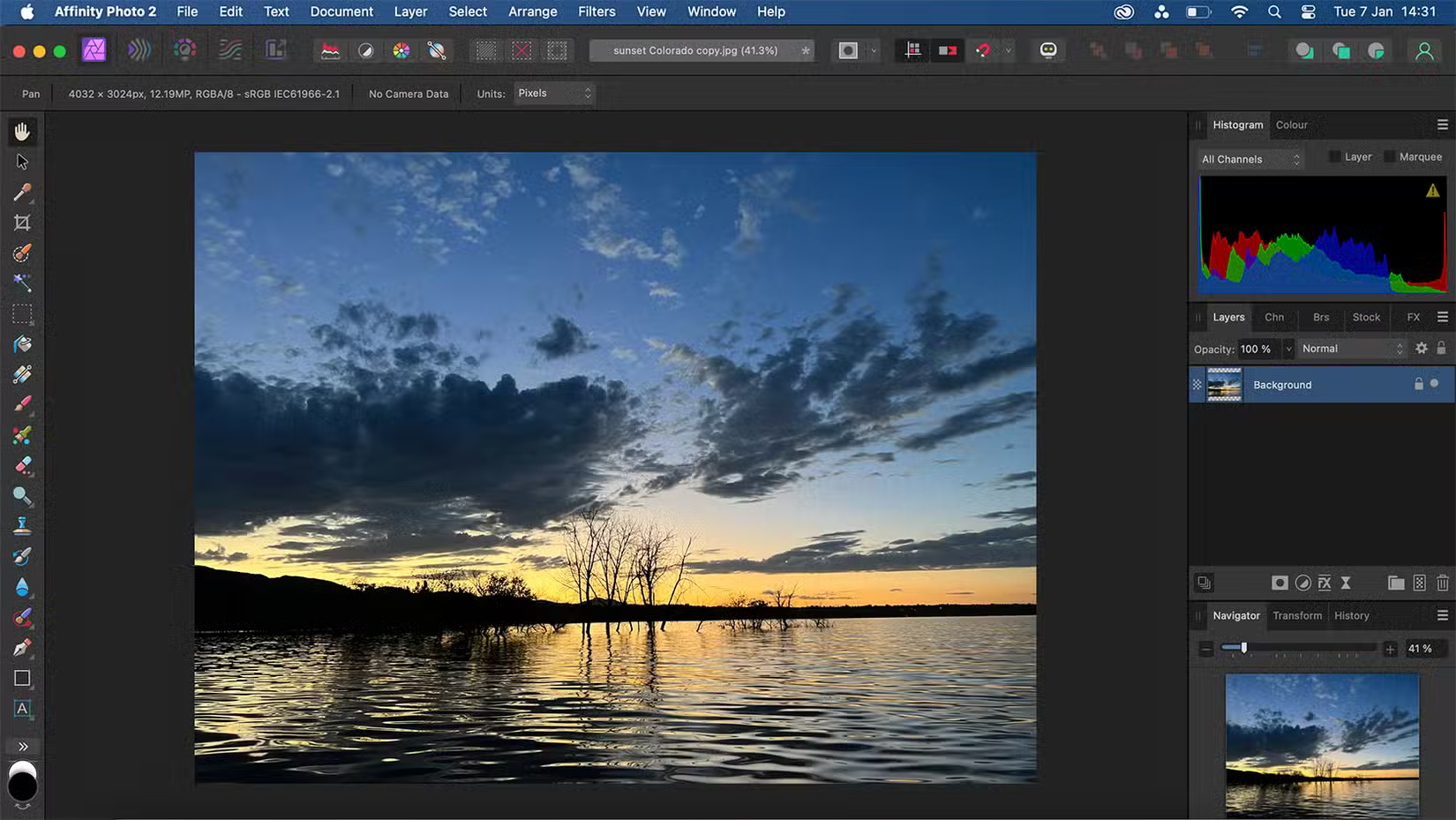
Task: Lock the opacity settings lock icon
Action: 1442,348
